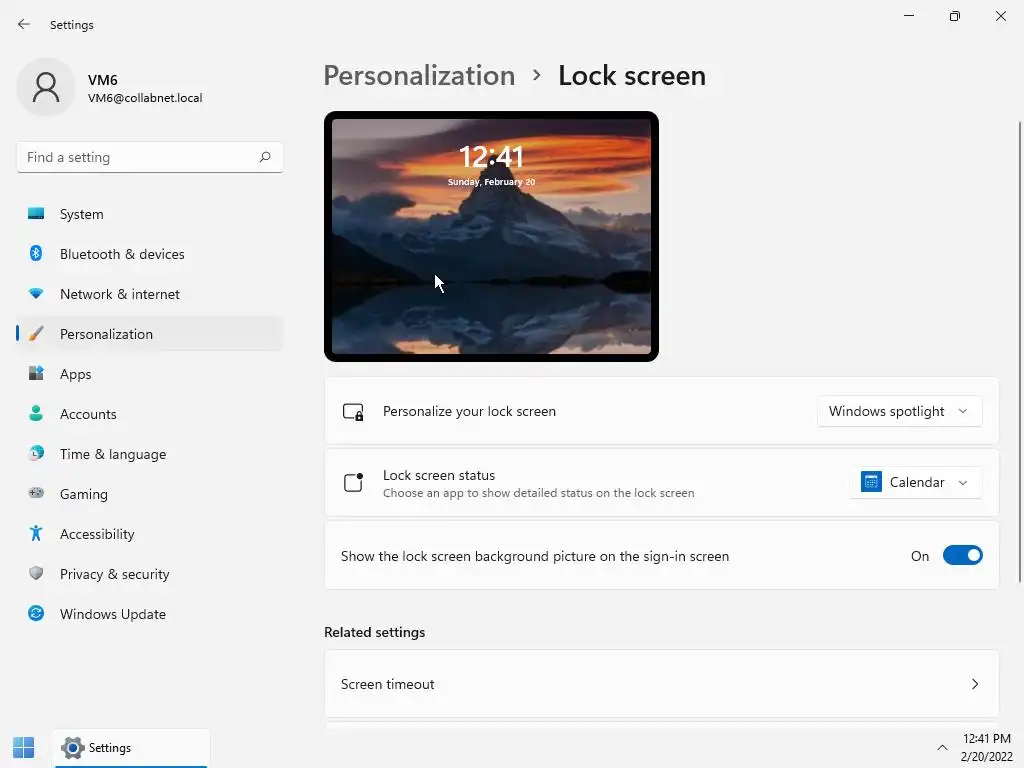Click the Find a setting search box

point(150,157)
